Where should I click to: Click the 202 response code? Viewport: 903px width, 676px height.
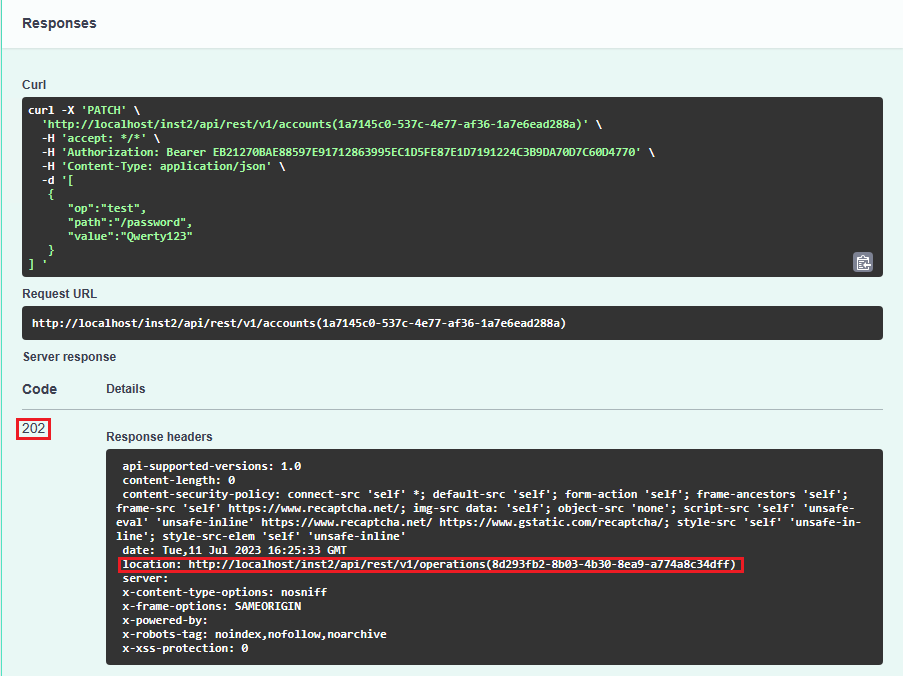click(34, 429)
